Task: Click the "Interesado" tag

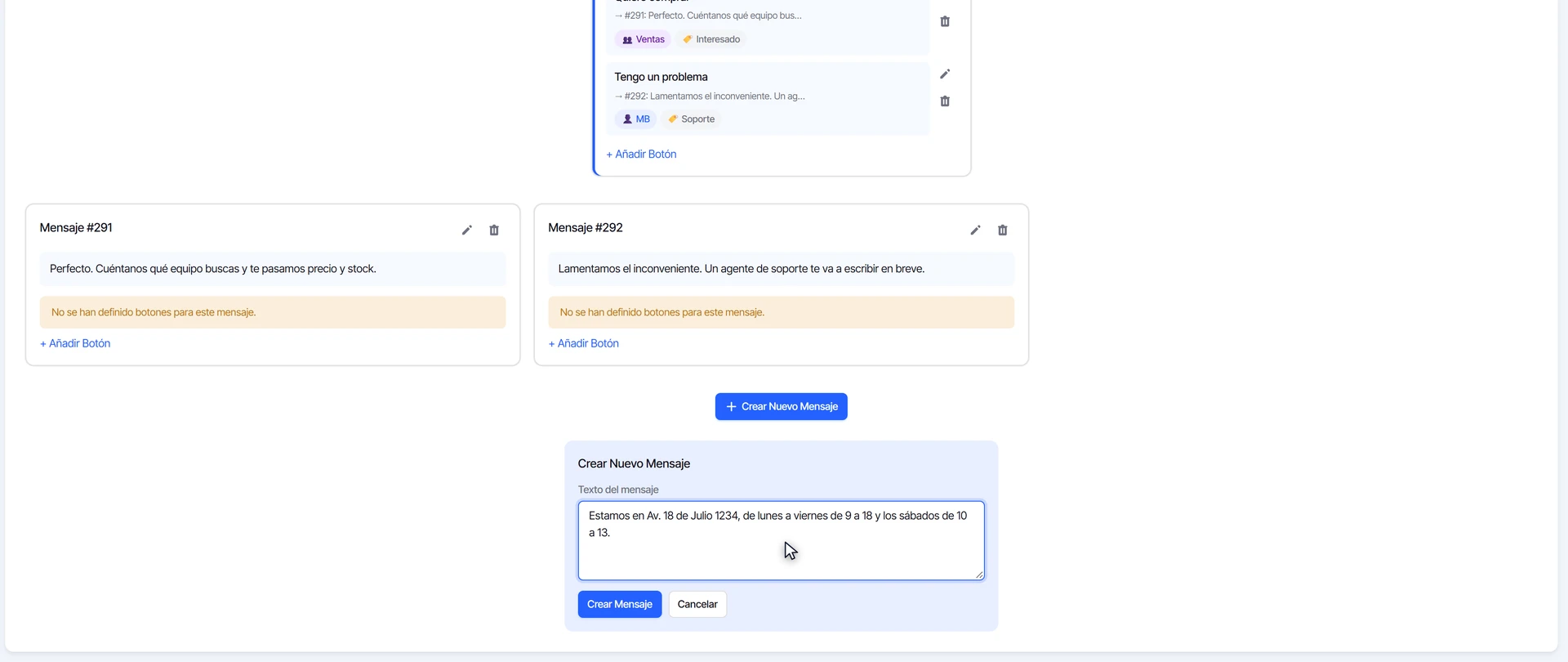Action: click(x=711, y=39)
